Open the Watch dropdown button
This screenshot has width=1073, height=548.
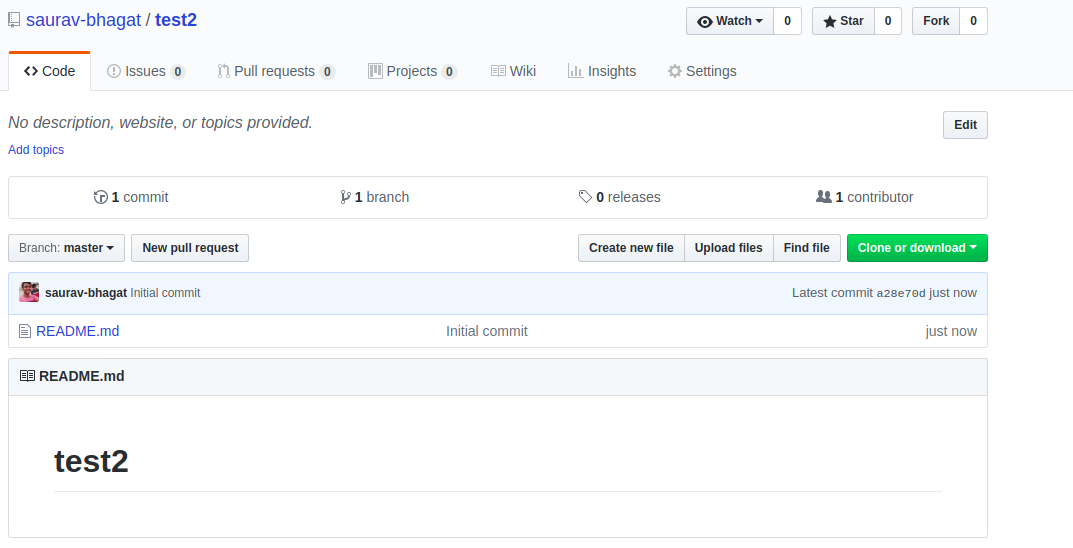(729, 21)
